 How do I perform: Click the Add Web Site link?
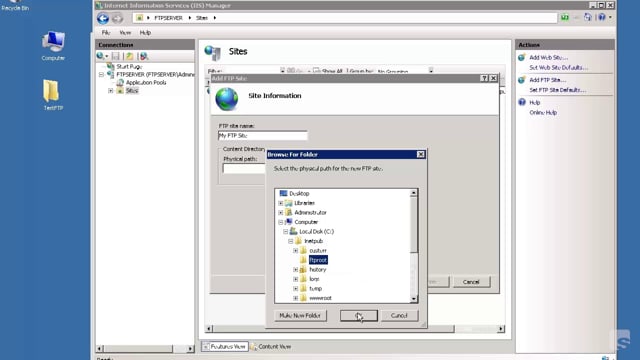(x=548, y=58)
